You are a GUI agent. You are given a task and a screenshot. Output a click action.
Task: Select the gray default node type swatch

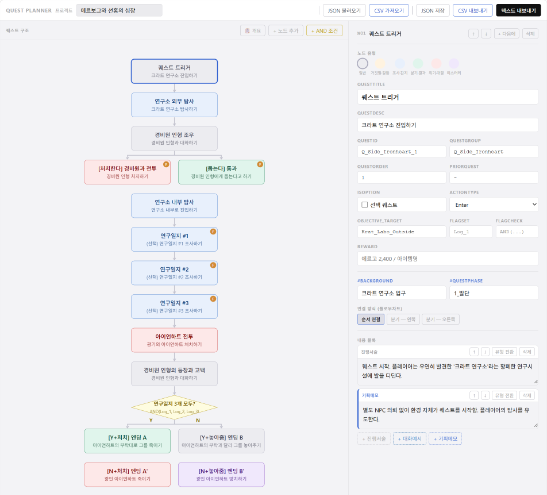[x=362, y=63]
